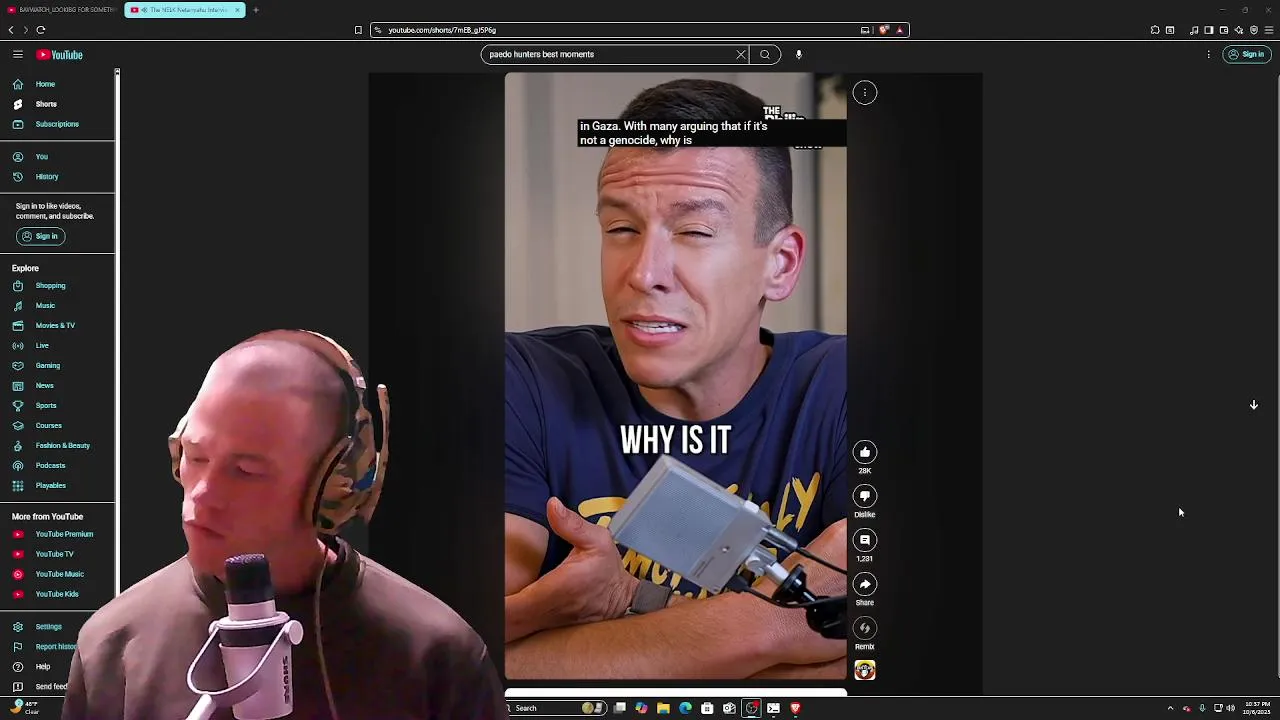Like this Short

pos(865,452)
